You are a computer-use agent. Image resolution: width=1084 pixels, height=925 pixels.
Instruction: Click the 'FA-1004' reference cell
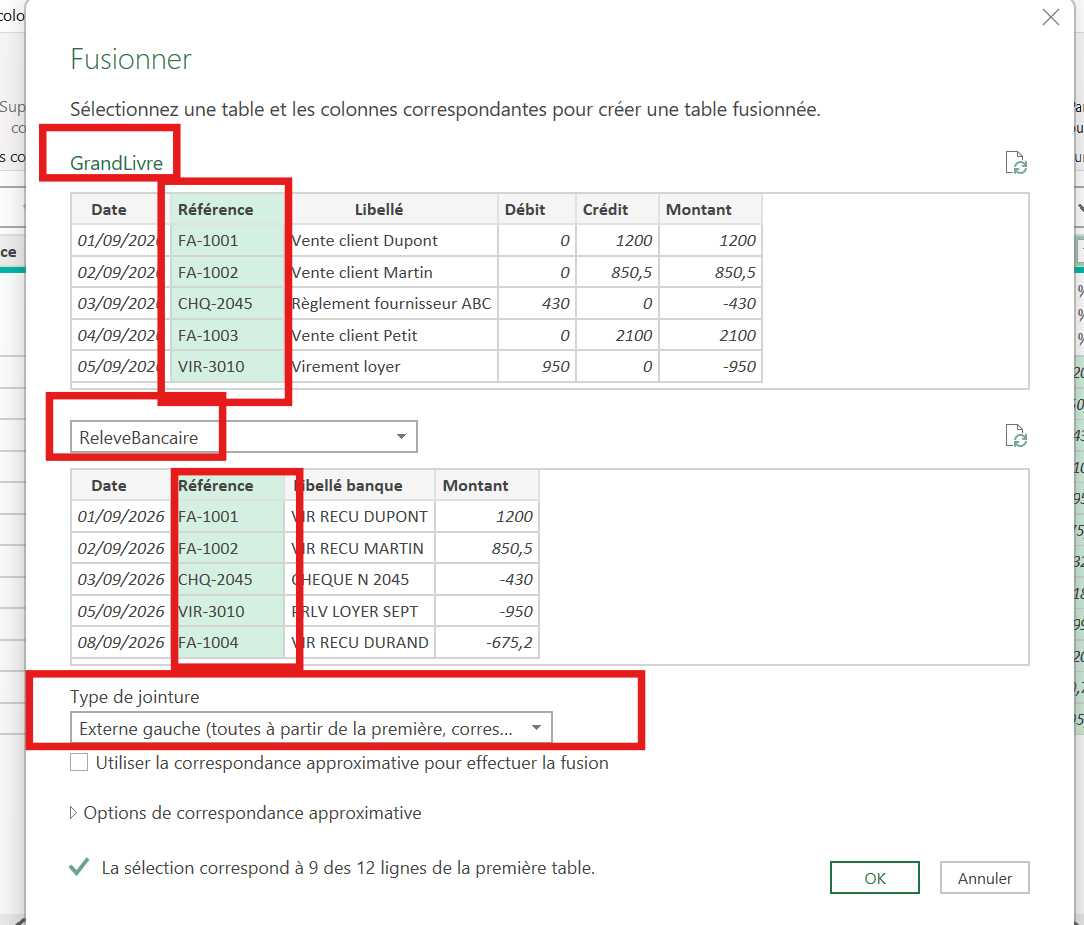coord(227,642)
